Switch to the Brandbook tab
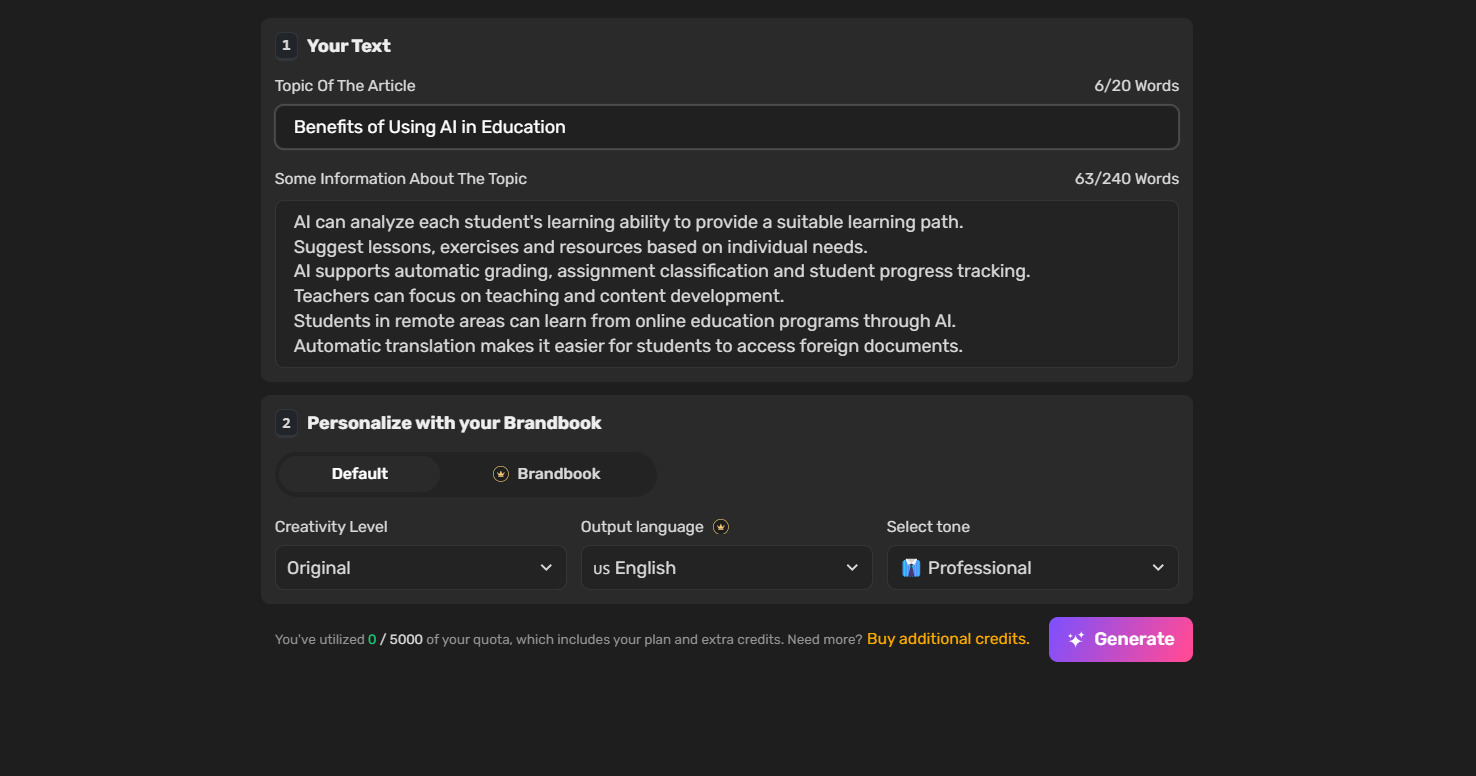Viewport: 1476px width, 776px height. [547, 474]
